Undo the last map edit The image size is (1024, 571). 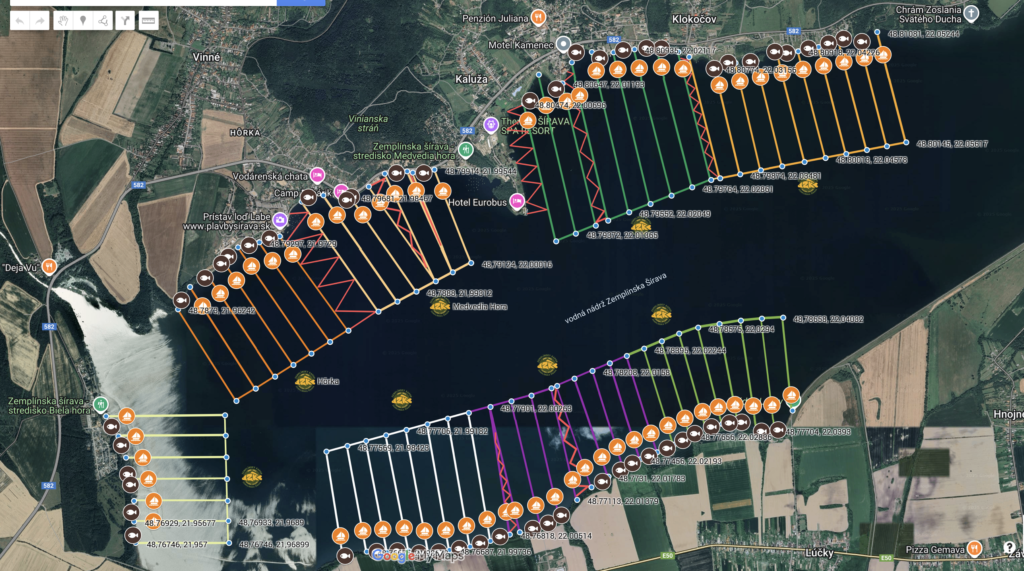(x=20, y=21)
